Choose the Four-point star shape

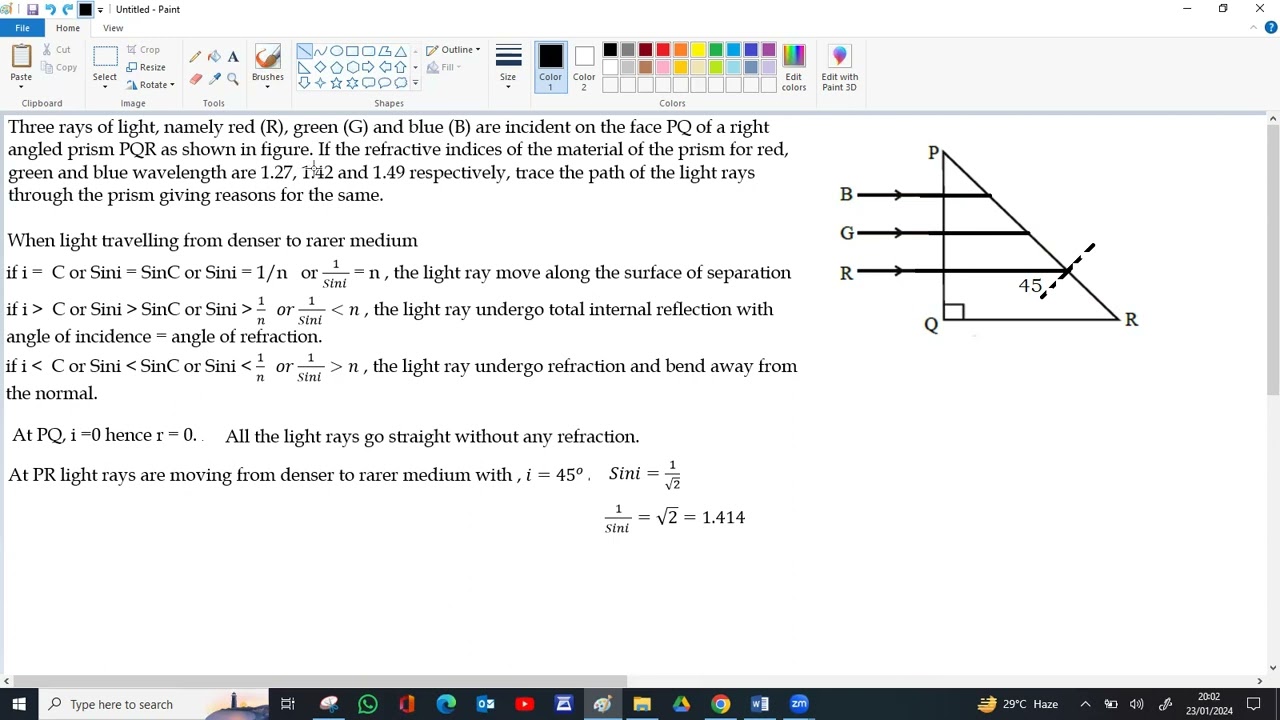(320, 83)
